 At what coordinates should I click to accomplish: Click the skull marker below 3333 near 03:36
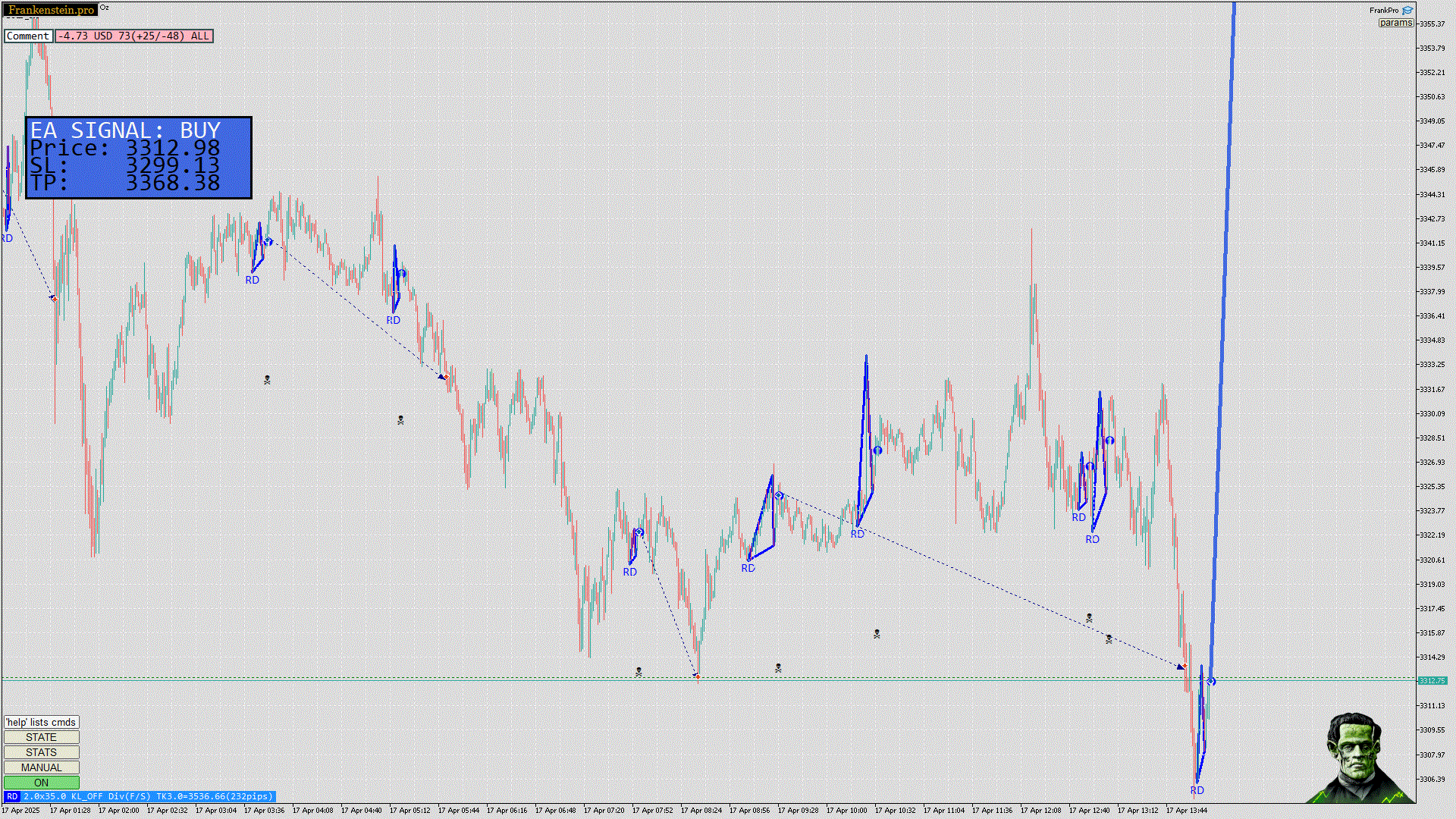coord(267,380)
